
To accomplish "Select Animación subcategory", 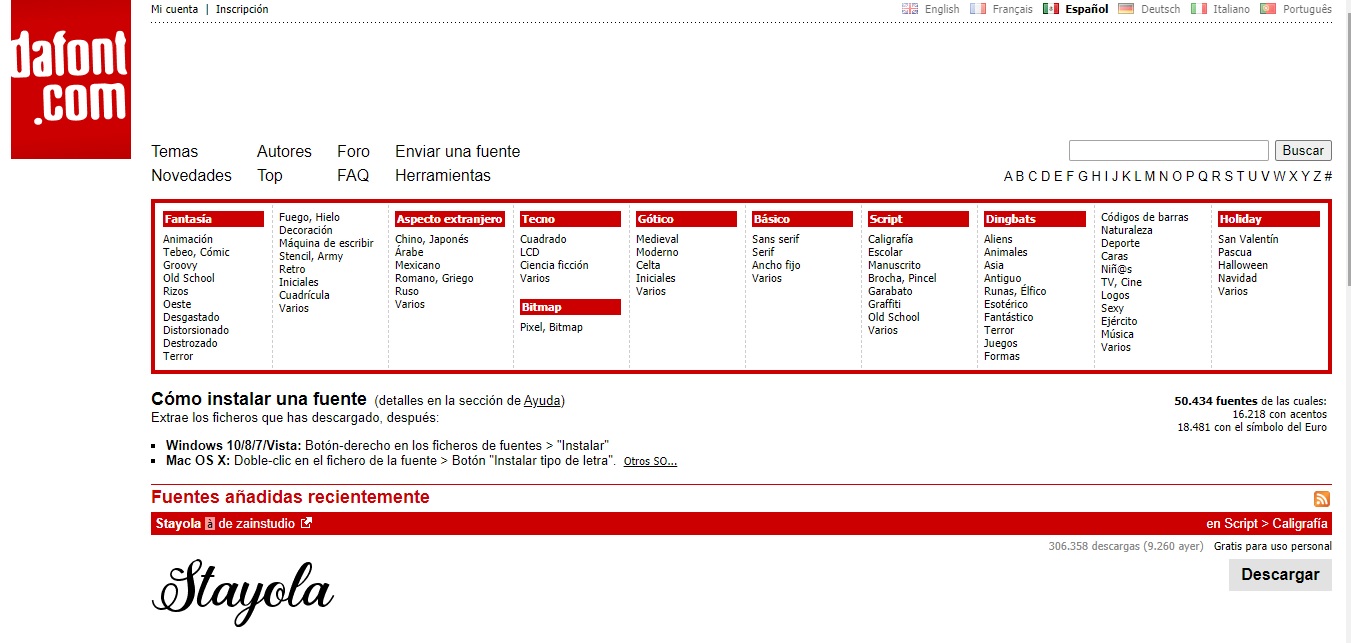I will (x=188, y=239).
